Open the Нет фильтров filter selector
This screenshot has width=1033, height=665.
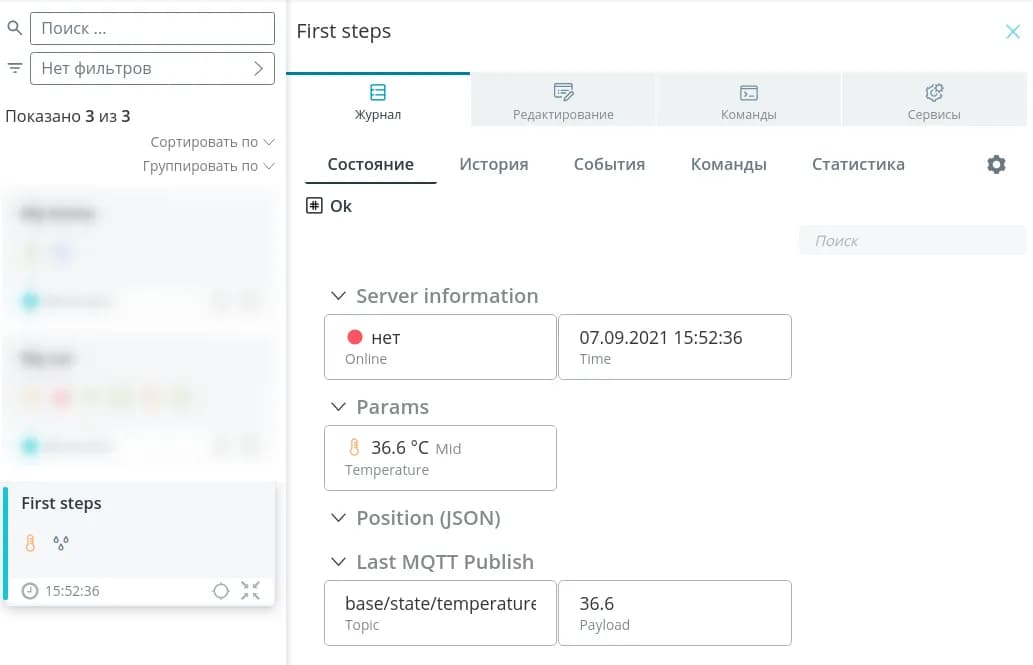click(x=152, y=69)
